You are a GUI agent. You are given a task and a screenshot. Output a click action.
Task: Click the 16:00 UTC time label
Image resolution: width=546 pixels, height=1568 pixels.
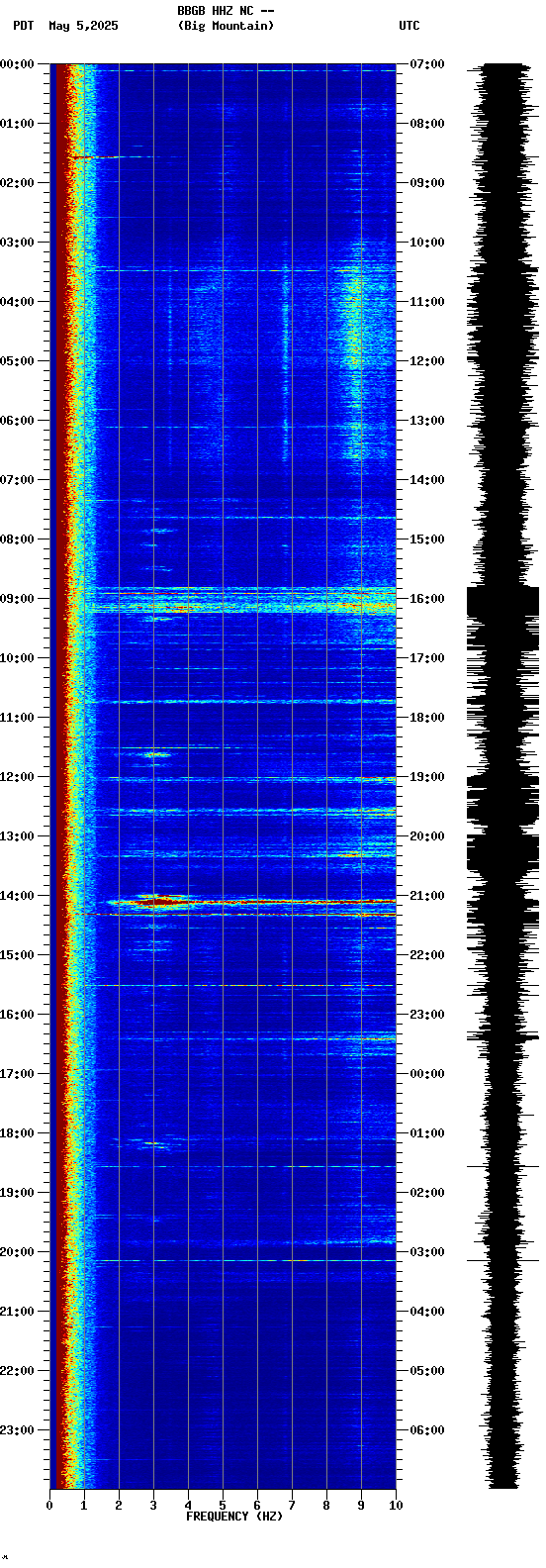(x=427, y=599)
